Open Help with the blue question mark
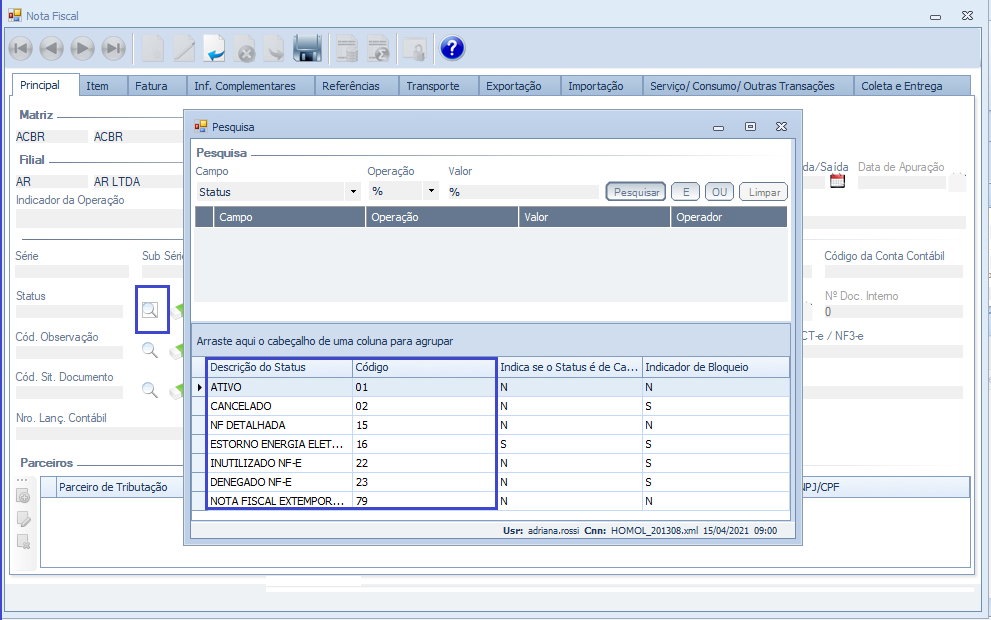The width and height of the screenshot is (991, 620). pyautogui.click(x=452, y=48)
